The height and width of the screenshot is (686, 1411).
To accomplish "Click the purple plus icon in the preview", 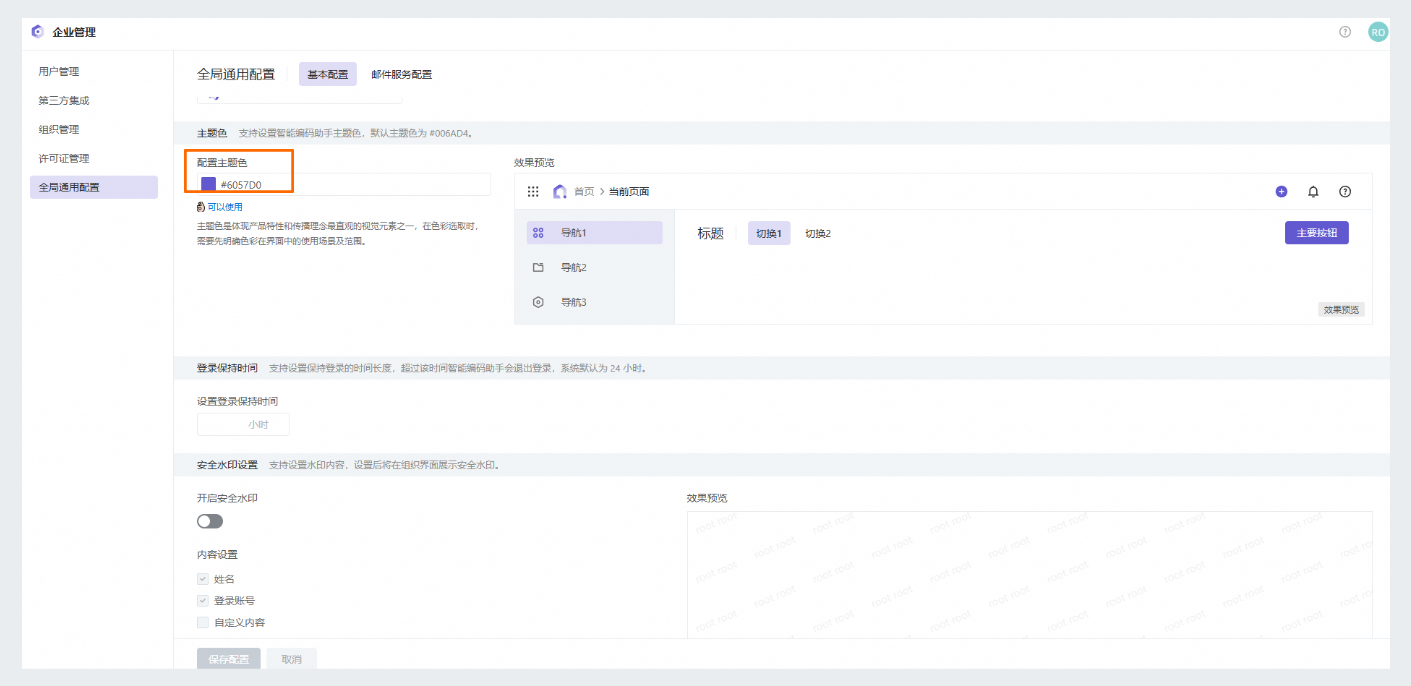I will pos(1281,191).
